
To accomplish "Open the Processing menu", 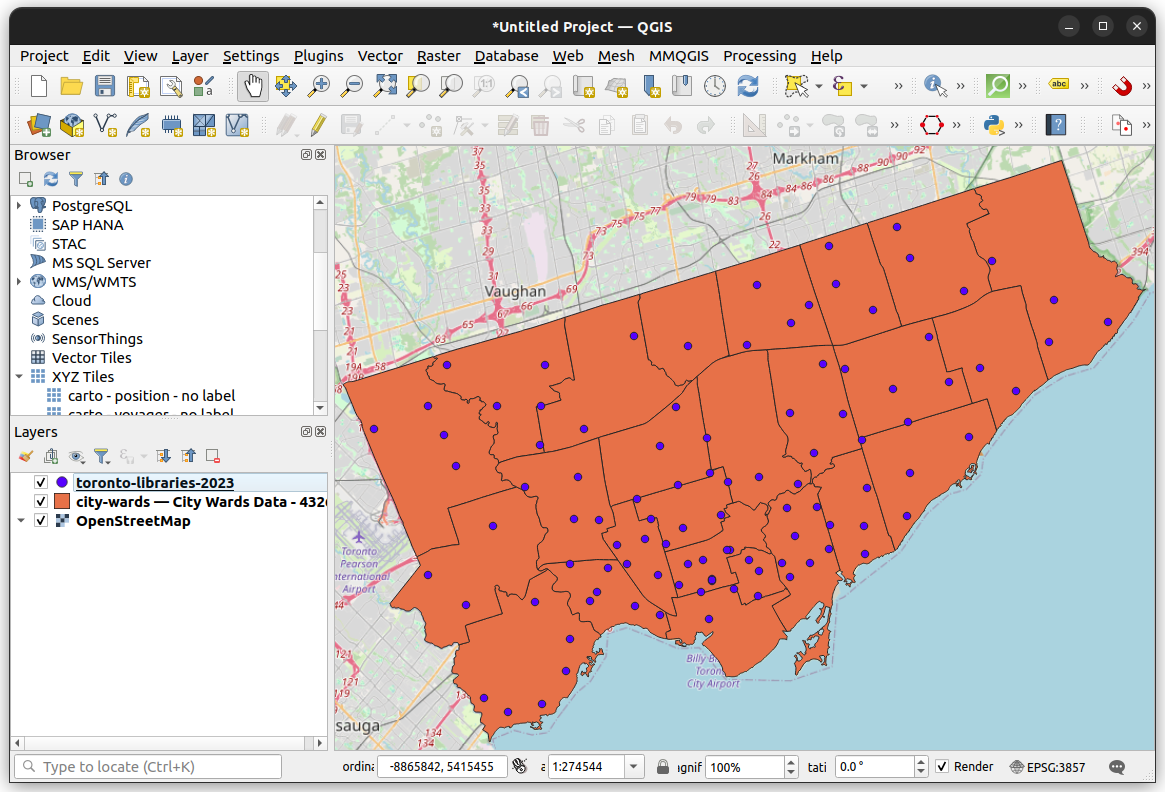I will [x=759, y=56].
